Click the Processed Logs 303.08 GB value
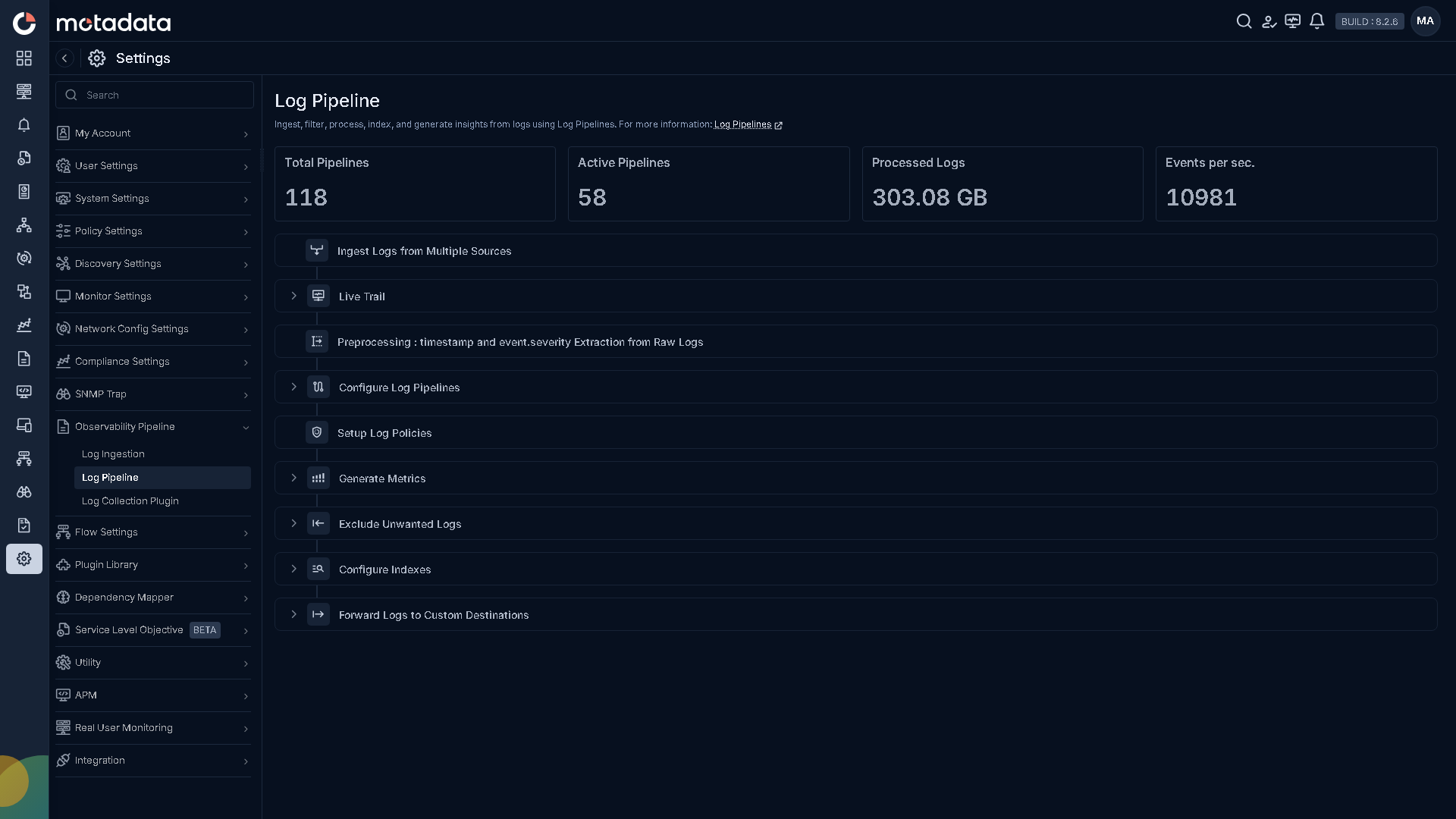Screen dimensions: 1456x819 tap(930, 197)
